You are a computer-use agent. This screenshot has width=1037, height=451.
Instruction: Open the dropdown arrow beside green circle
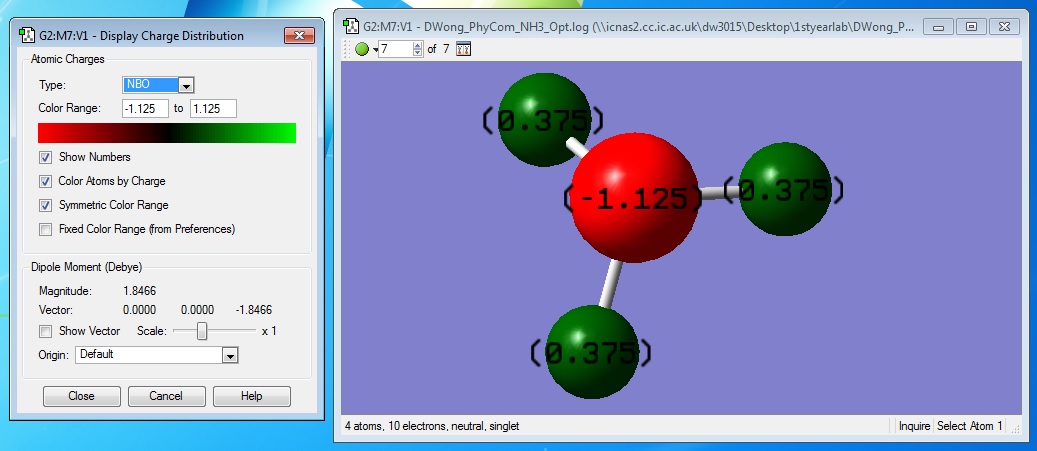374,50
